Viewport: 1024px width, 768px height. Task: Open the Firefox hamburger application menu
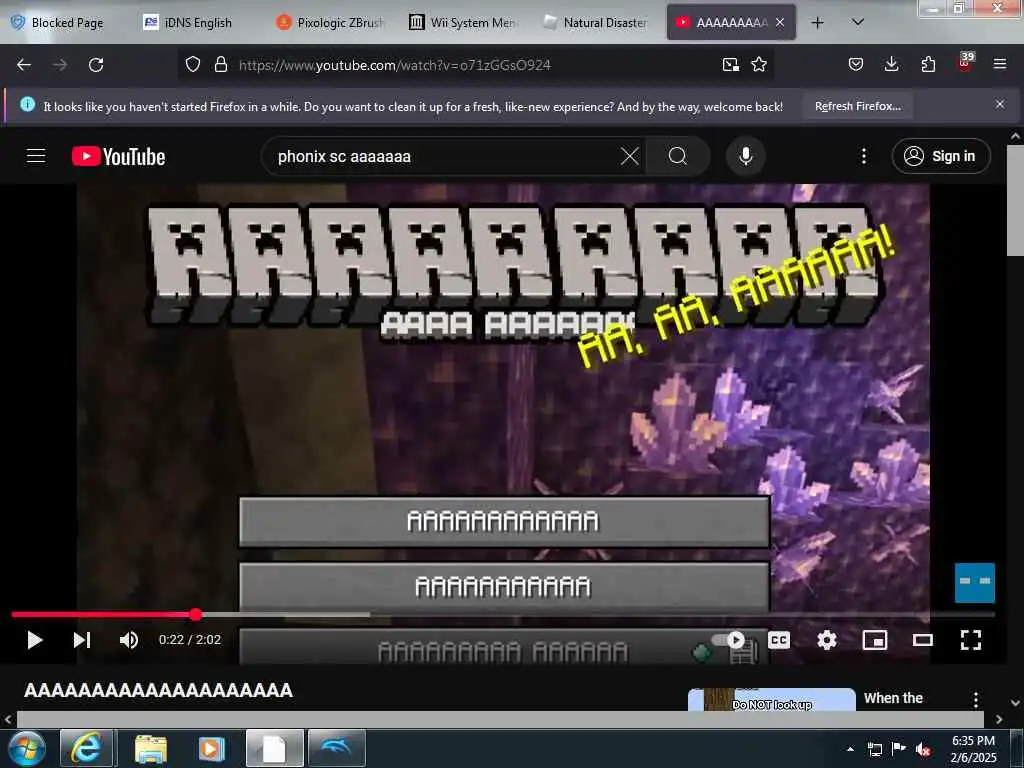click(1000, 64)
